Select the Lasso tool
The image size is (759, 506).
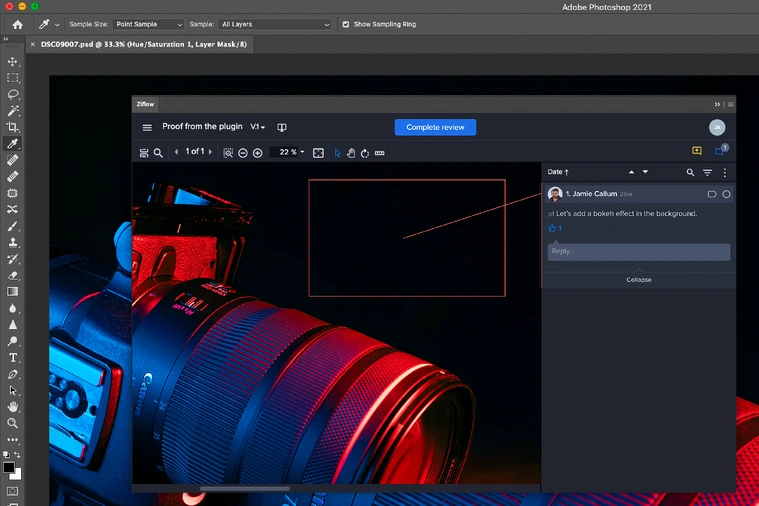pyautogui.click(x=13, y=94)
